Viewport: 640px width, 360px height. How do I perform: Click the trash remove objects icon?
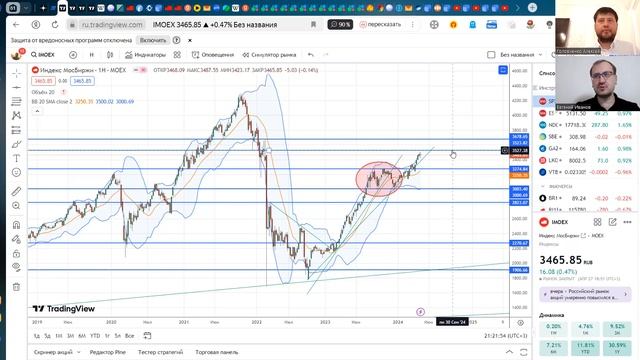[x=16, y=287]
